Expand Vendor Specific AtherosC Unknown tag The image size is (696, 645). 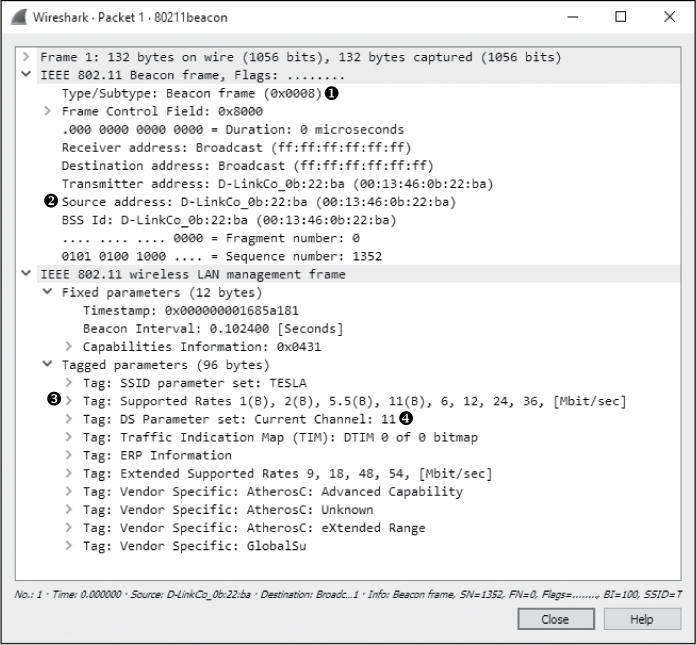[68, 509]
